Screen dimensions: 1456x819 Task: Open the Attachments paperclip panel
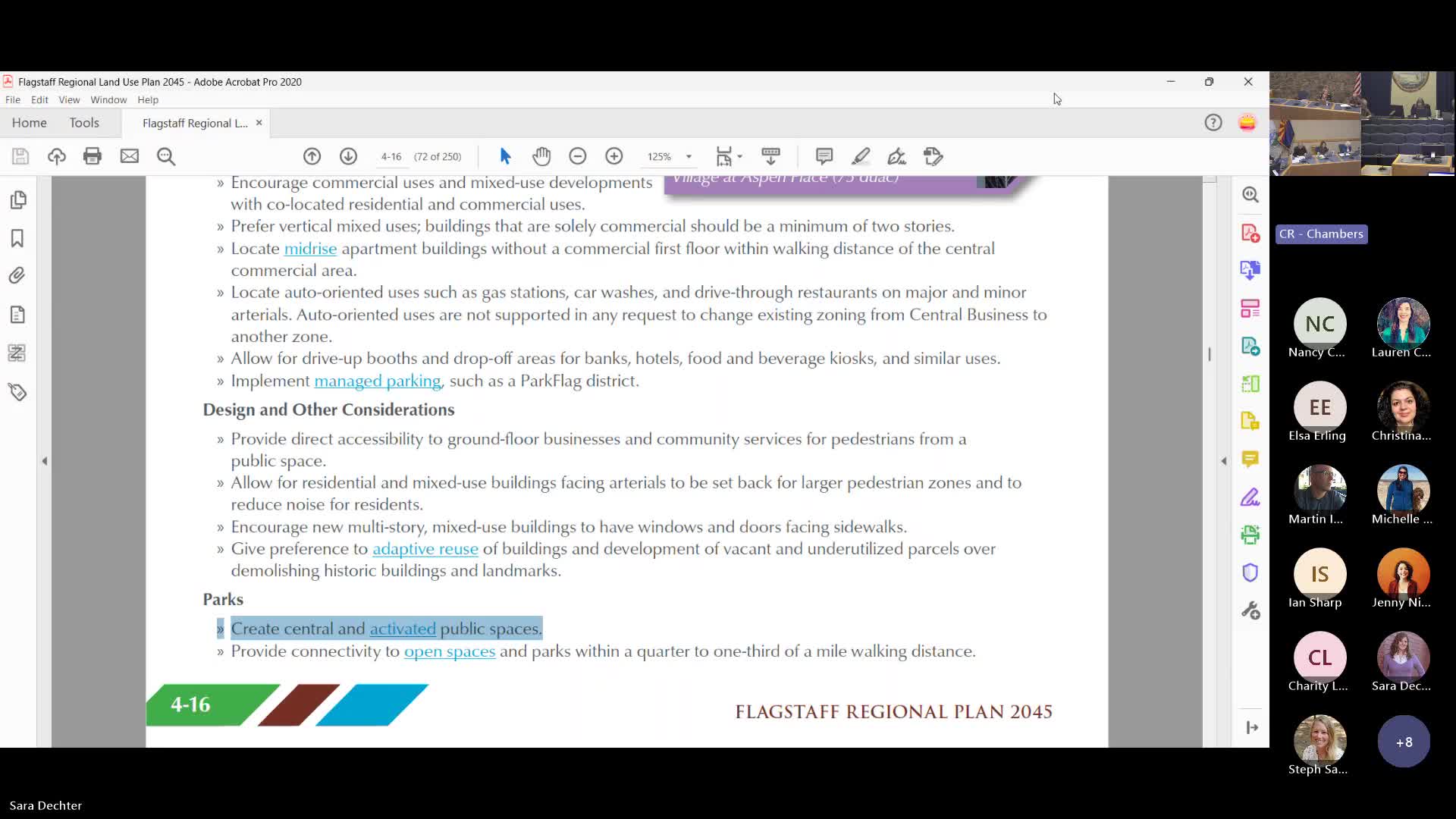tap(17, 275)
